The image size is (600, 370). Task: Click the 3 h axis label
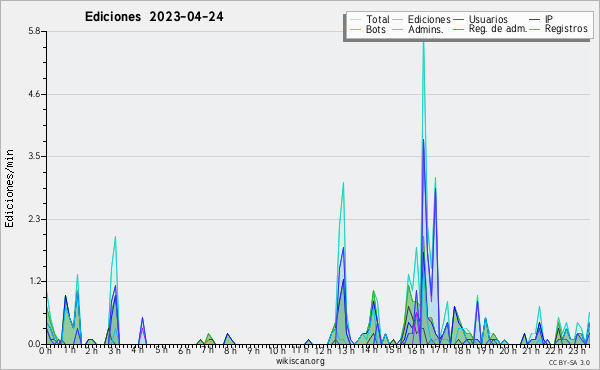click(114, 350)
